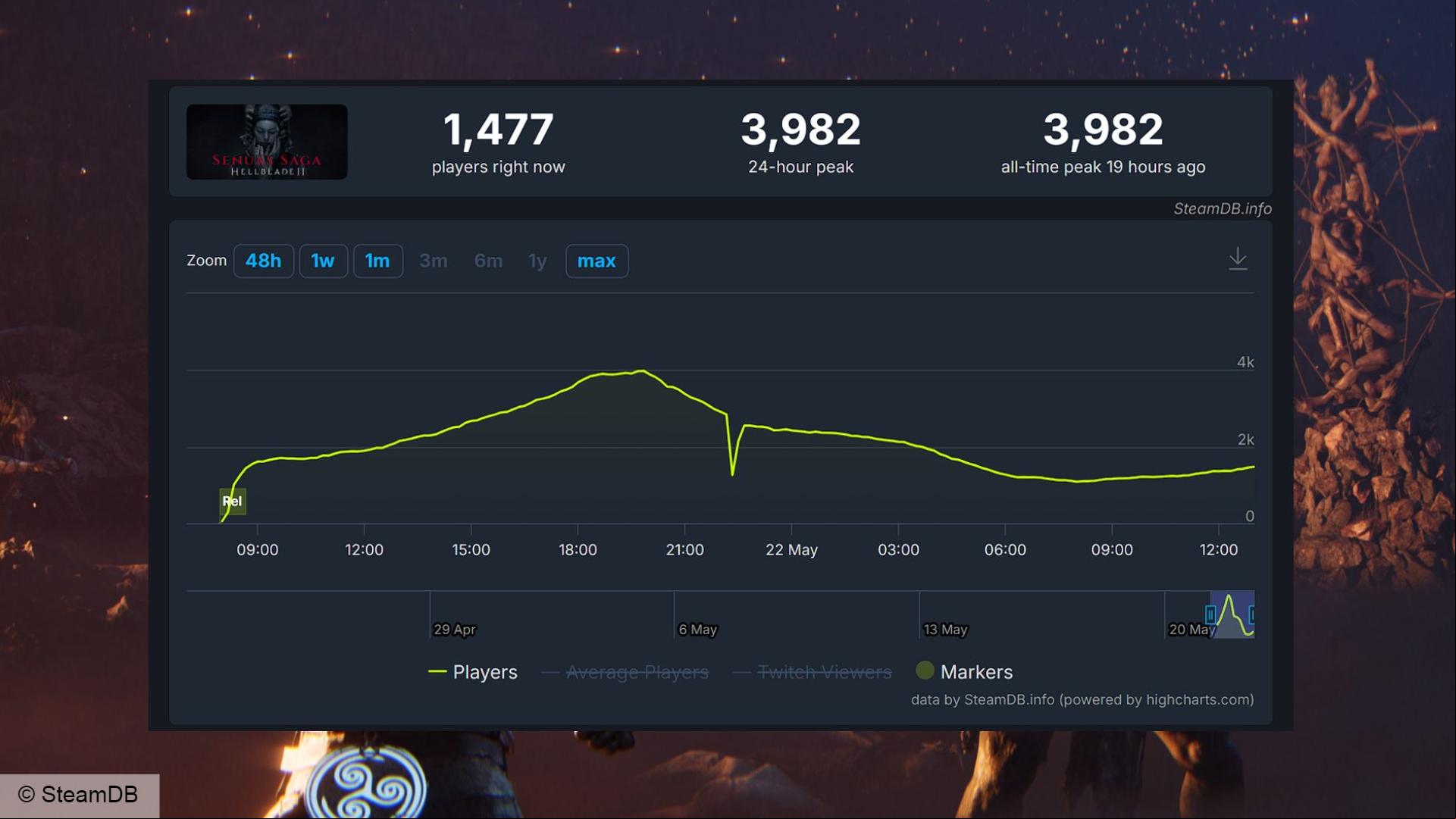
Task: Click the 29 Apr navigator label
Action: click(455, 630)
